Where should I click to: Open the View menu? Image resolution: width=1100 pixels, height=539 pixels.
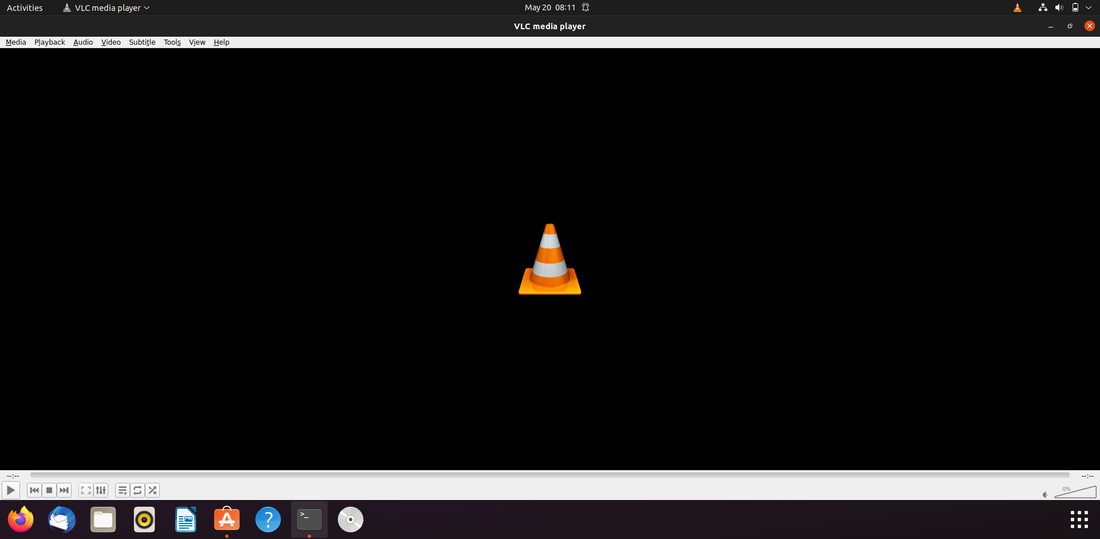(x=197, y=42)
